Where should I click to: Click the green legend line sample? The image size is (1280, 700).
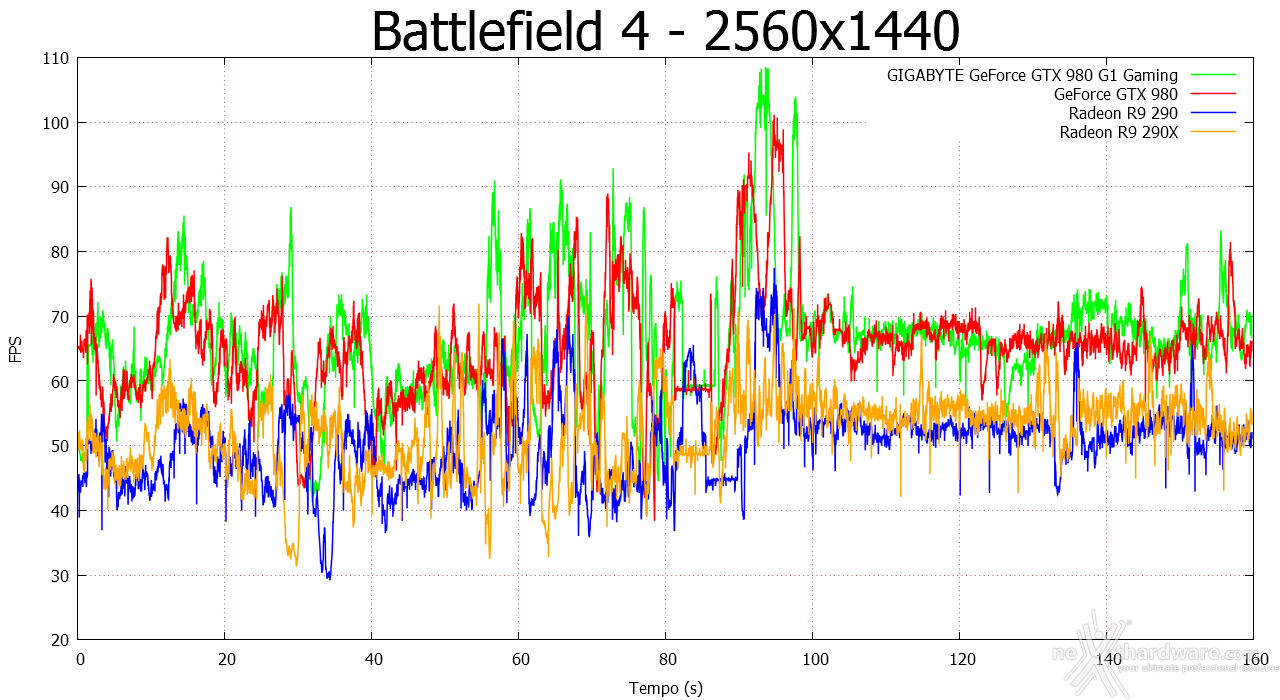click(x=1212, y=75)
